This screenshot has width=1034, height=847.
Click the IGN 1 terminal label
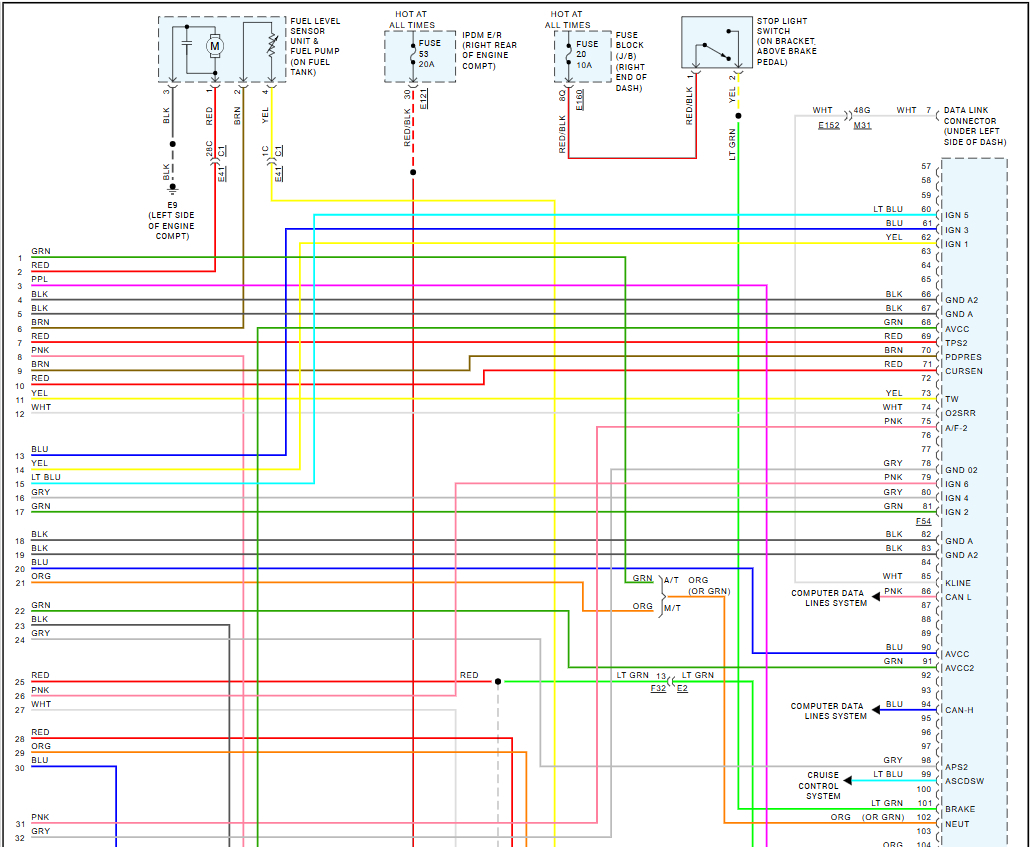957,244
